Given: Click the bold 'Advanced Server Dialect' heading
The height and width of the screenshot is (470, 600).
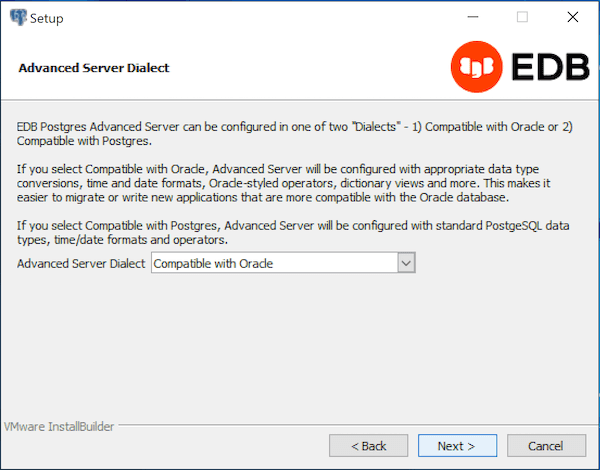Looking at the screenshot, I should tap(94, 68).
